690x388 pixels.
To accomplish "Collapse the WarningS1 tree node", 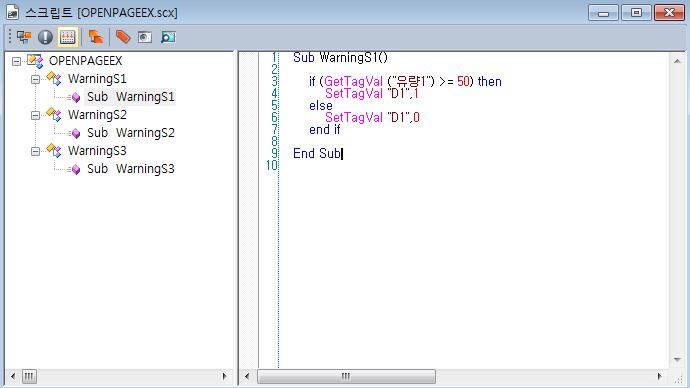I will (x=35, y=79).
